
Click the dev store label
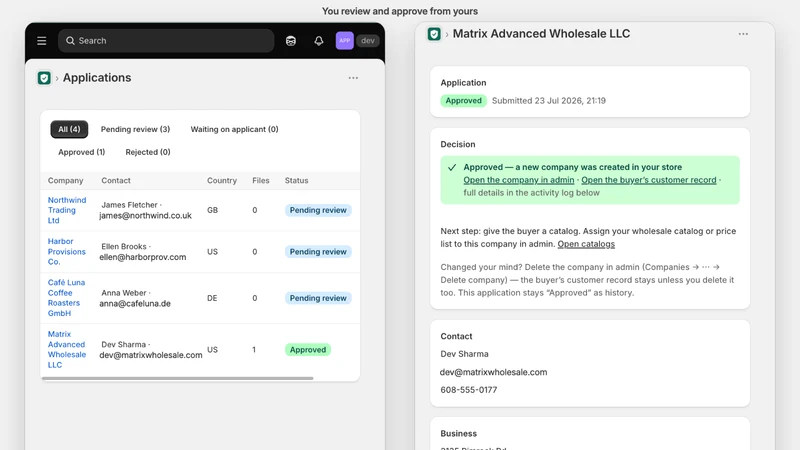(x=368, y=41)
